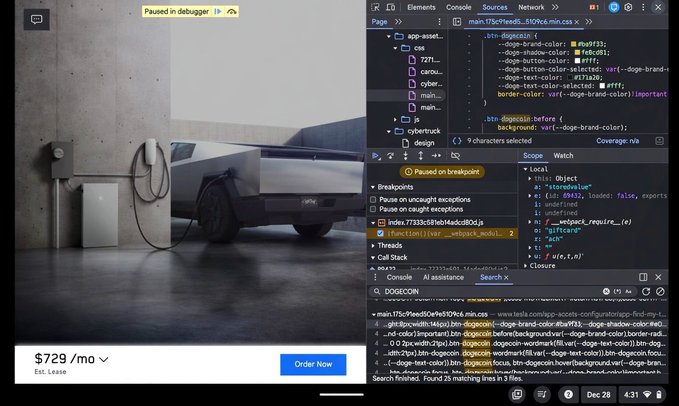The height and width of the screenshot is (406, 679).
Task: Click the Order Now button
Action: click(313, 364)
